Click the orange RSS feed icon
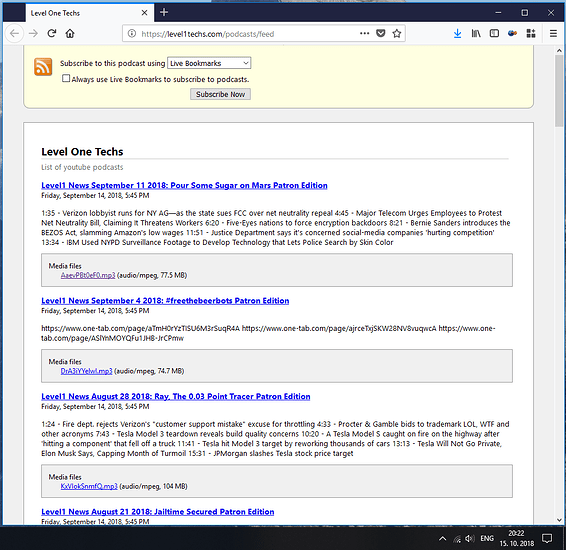Viewport: 566px width, 550px height. pyautogui.click(x=43, y=67)
